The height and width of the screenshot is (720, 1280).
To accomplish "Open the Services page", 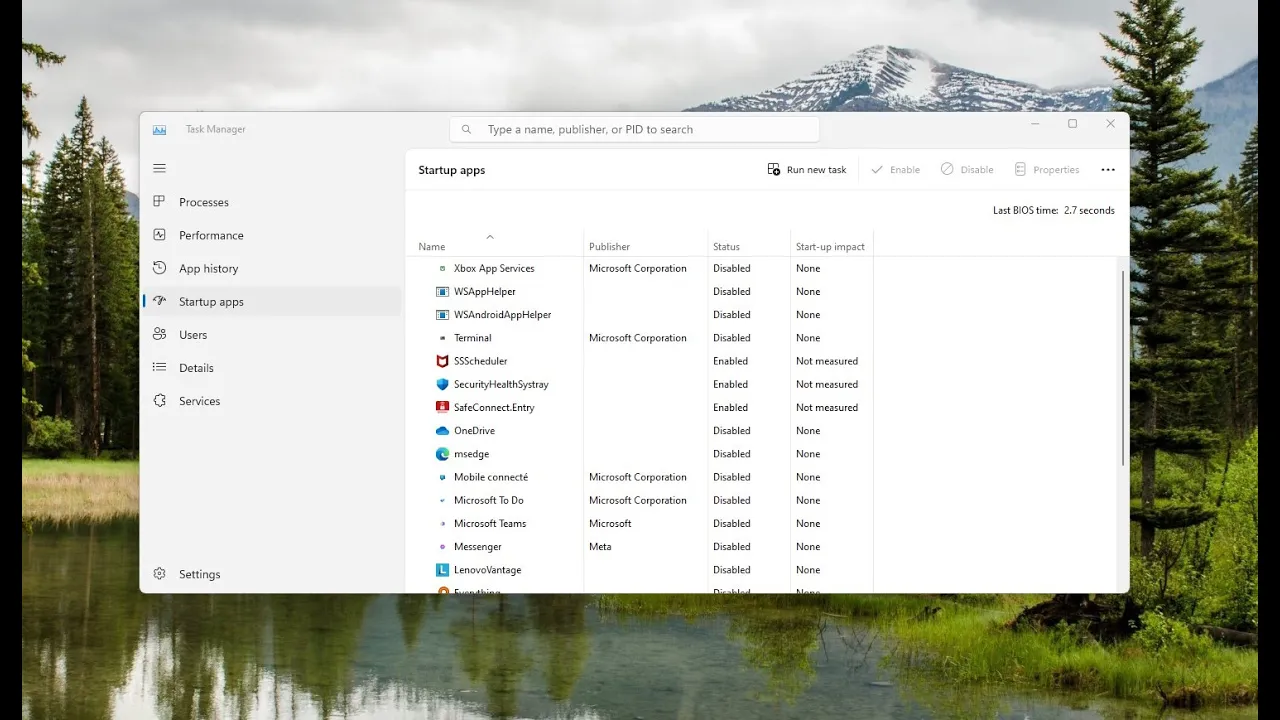I will [270, 400].
